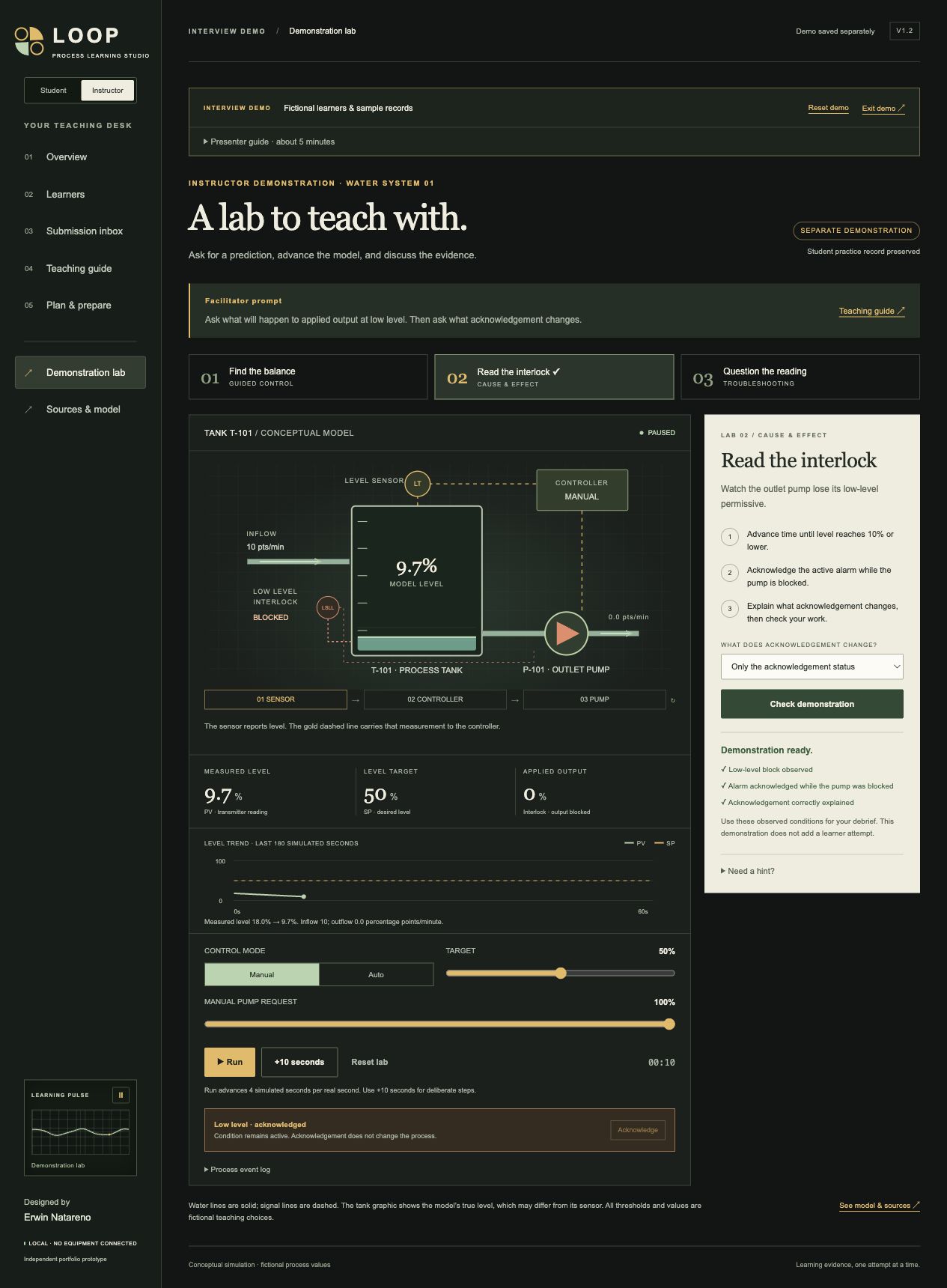The height and width of the screenshot is (1288, 947).
Task: Select Demonstration lab in the sidebar
Action: pyautogui.click(x=80, y=372)
